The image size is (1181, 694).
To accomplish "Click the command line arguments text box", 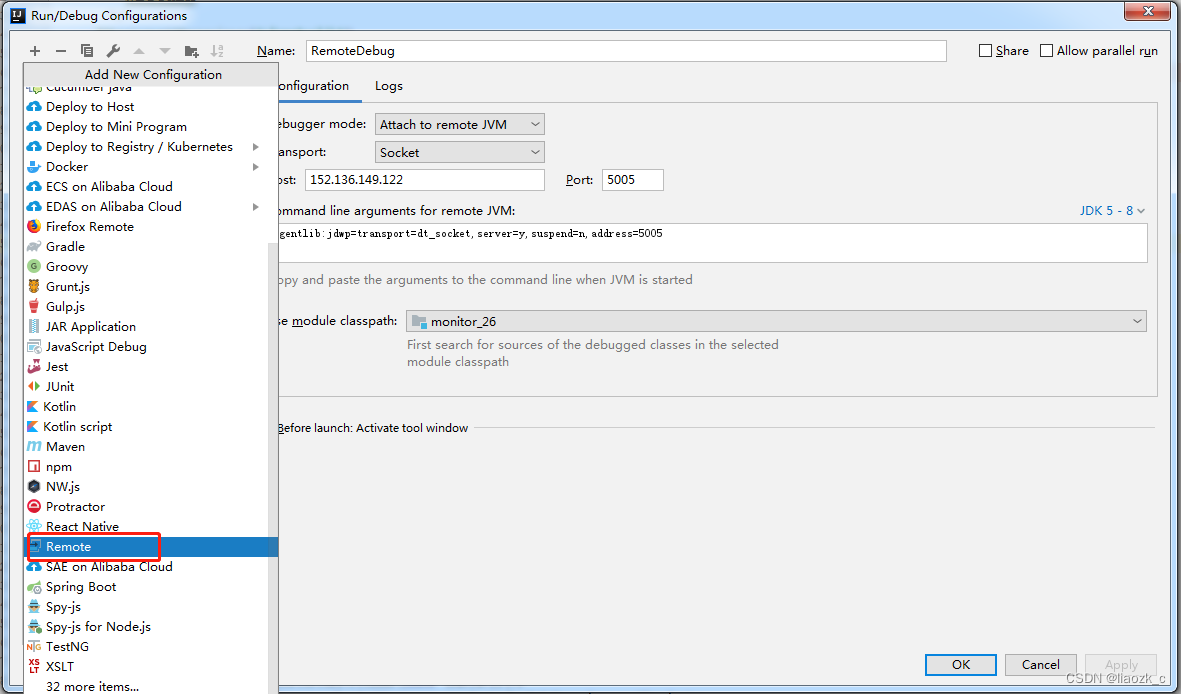I will [712, 243].
